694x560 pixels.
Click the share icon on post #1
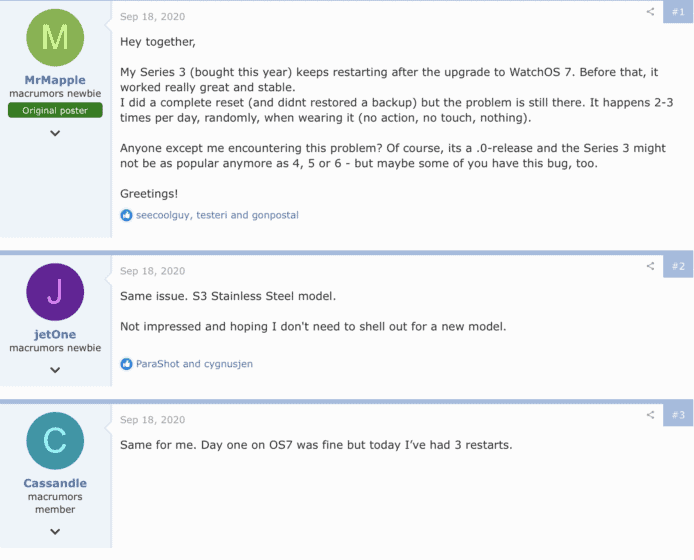(650, 12)
